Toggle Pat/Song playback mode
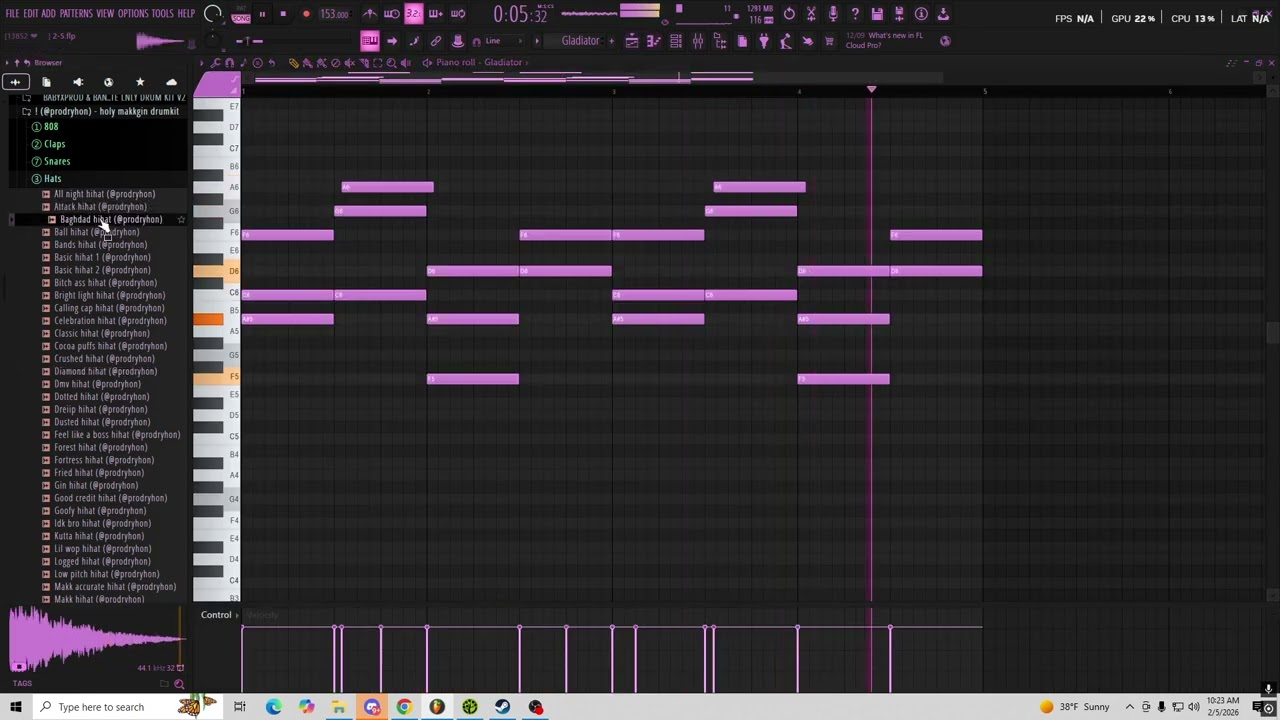This screenshot has width=1280, height=720. pyautogui.click(x=241, y=14)
